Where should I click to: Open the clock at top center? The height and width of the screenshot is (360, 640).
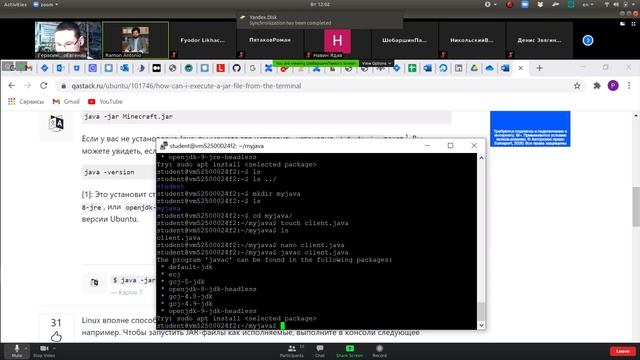[320, 4]
